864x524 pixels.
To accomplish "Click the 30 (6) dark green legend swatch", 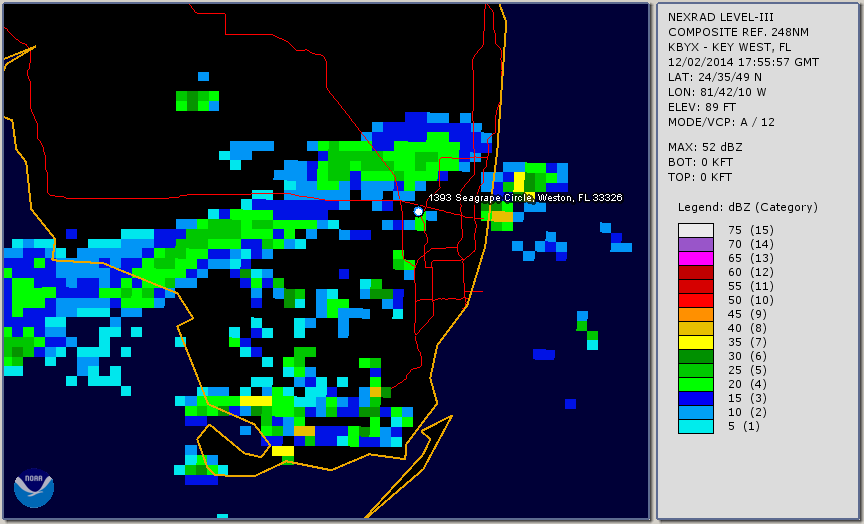I will (696, 356).
